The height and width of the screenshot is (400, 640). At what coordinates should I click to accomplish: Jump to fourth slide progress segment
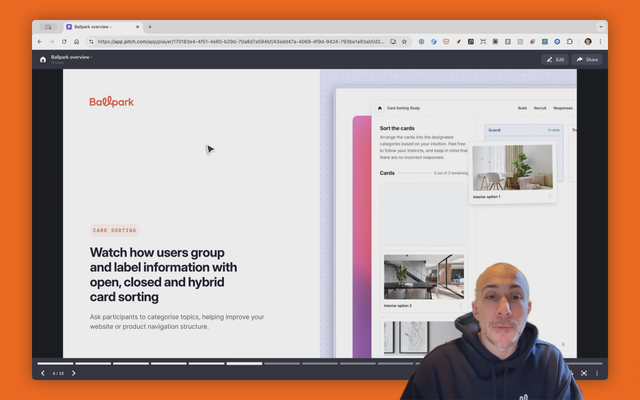click(169, 363)
